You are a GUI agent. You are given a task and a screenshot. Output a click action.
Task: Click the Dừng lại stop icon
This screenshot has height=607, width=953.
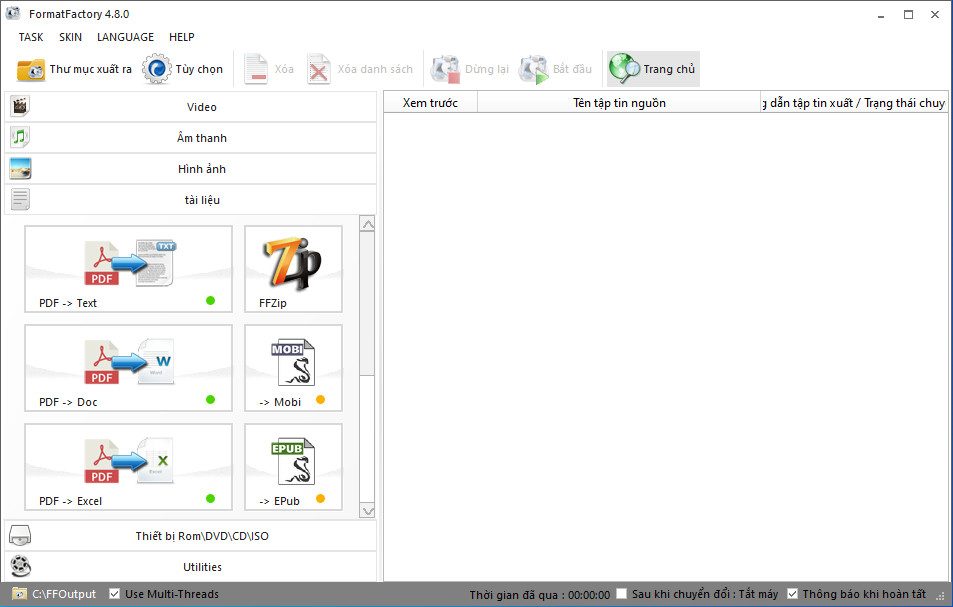tap(446, 69)
